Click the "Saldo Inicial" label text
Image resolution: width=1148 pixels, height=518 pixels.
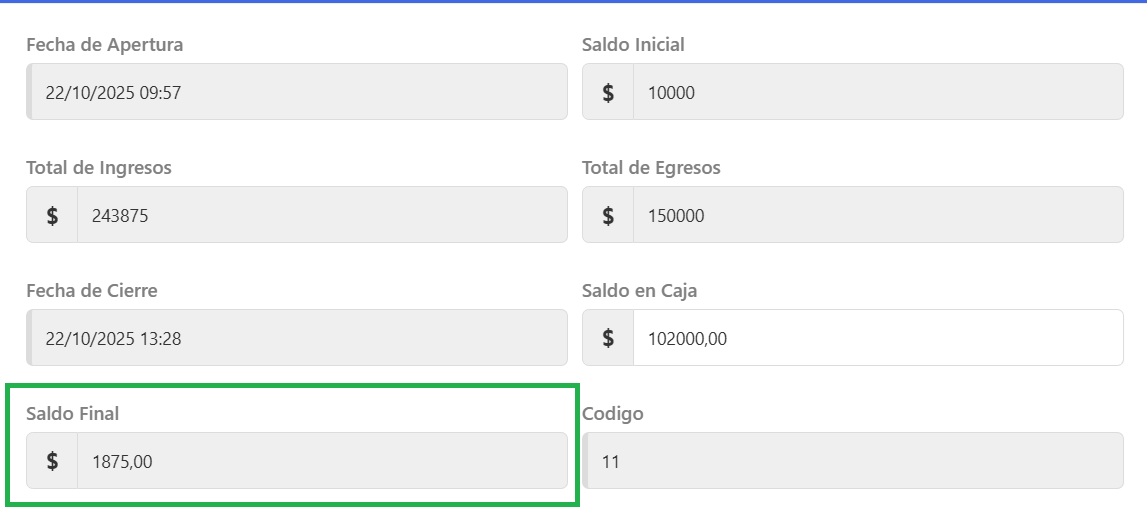(633, 45)
